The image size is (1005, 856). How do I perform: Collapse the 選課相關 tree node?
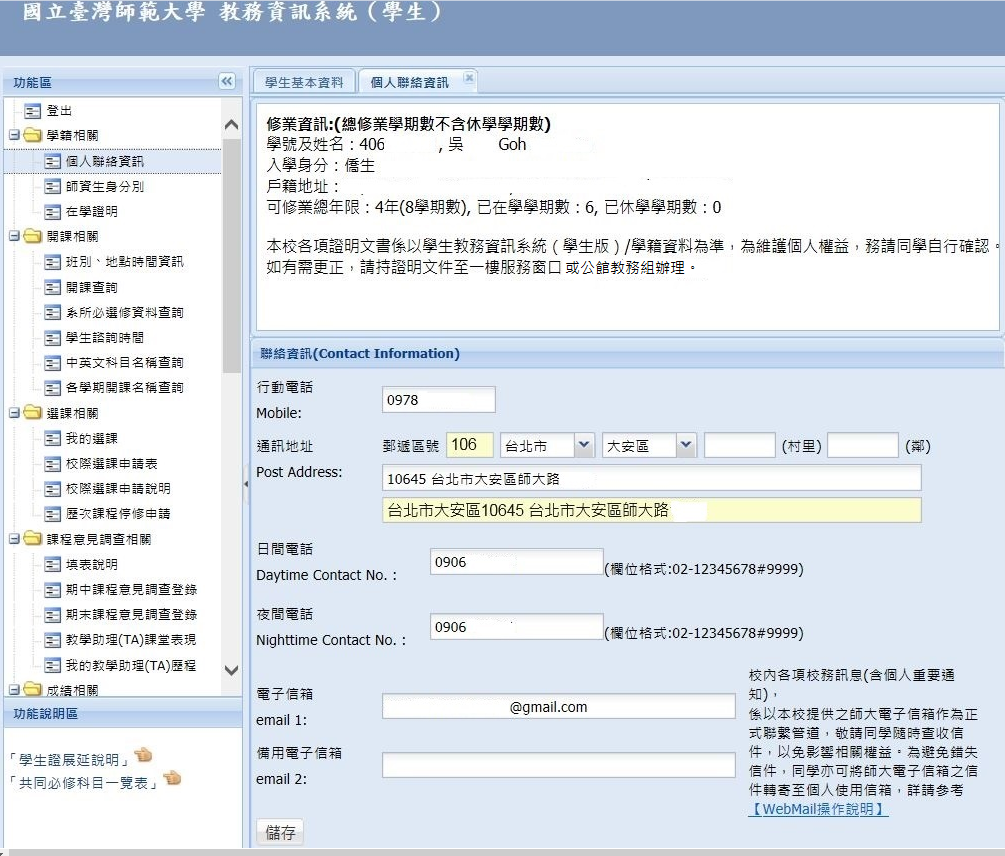[13, 413]
